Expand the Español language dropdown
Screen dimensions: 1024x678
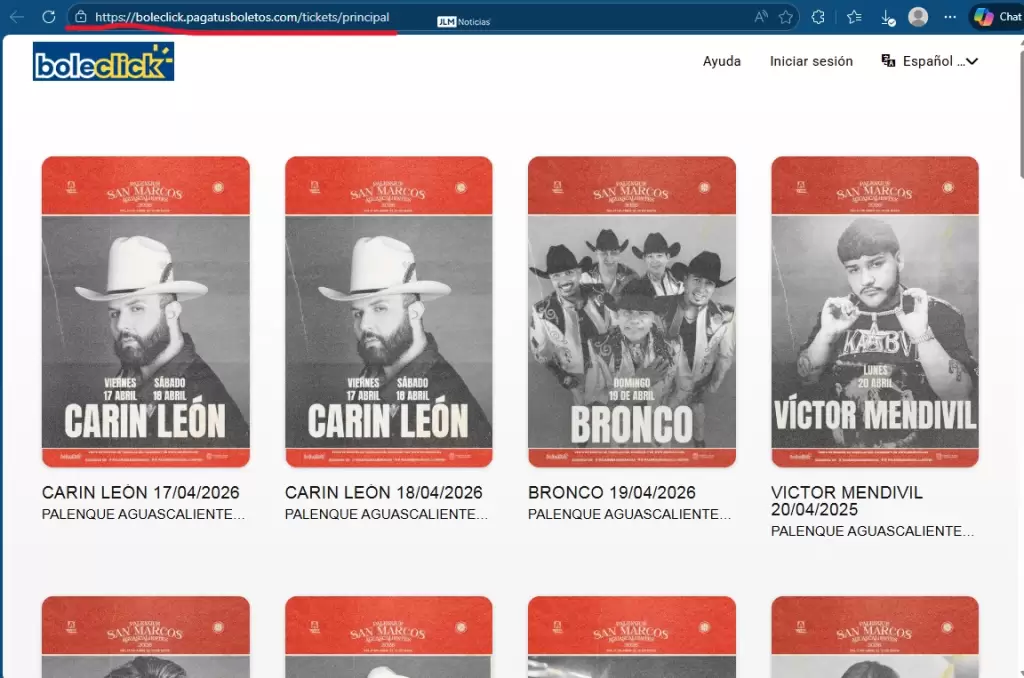(929, 61)
